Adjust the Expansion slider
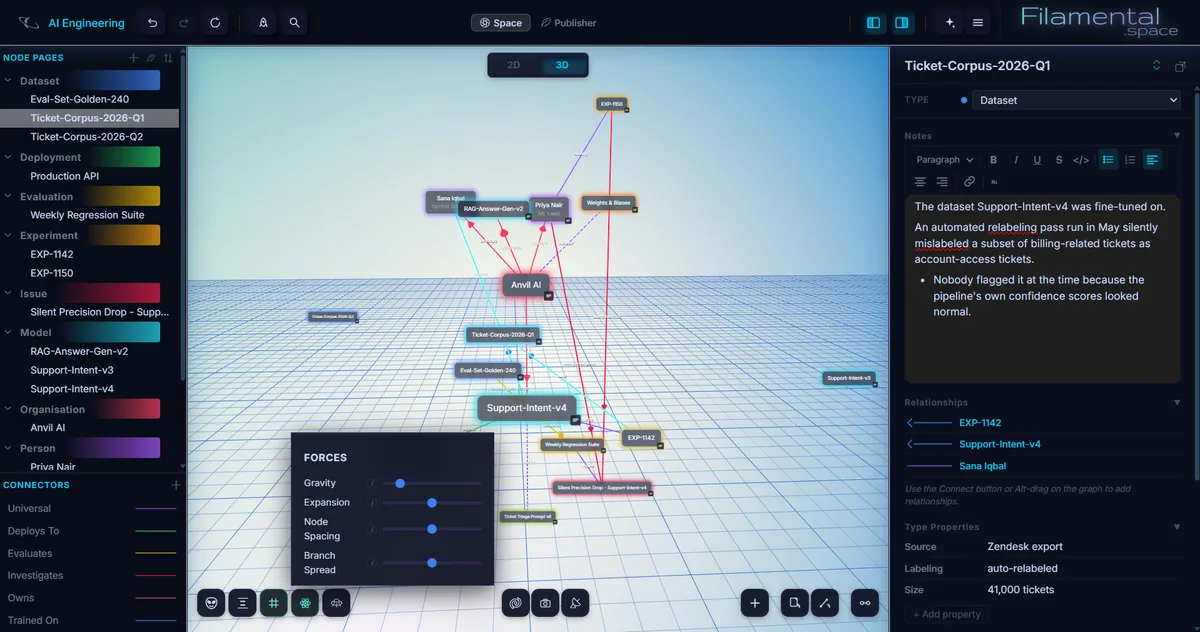1200x632 pixels. tap(432, 503)
